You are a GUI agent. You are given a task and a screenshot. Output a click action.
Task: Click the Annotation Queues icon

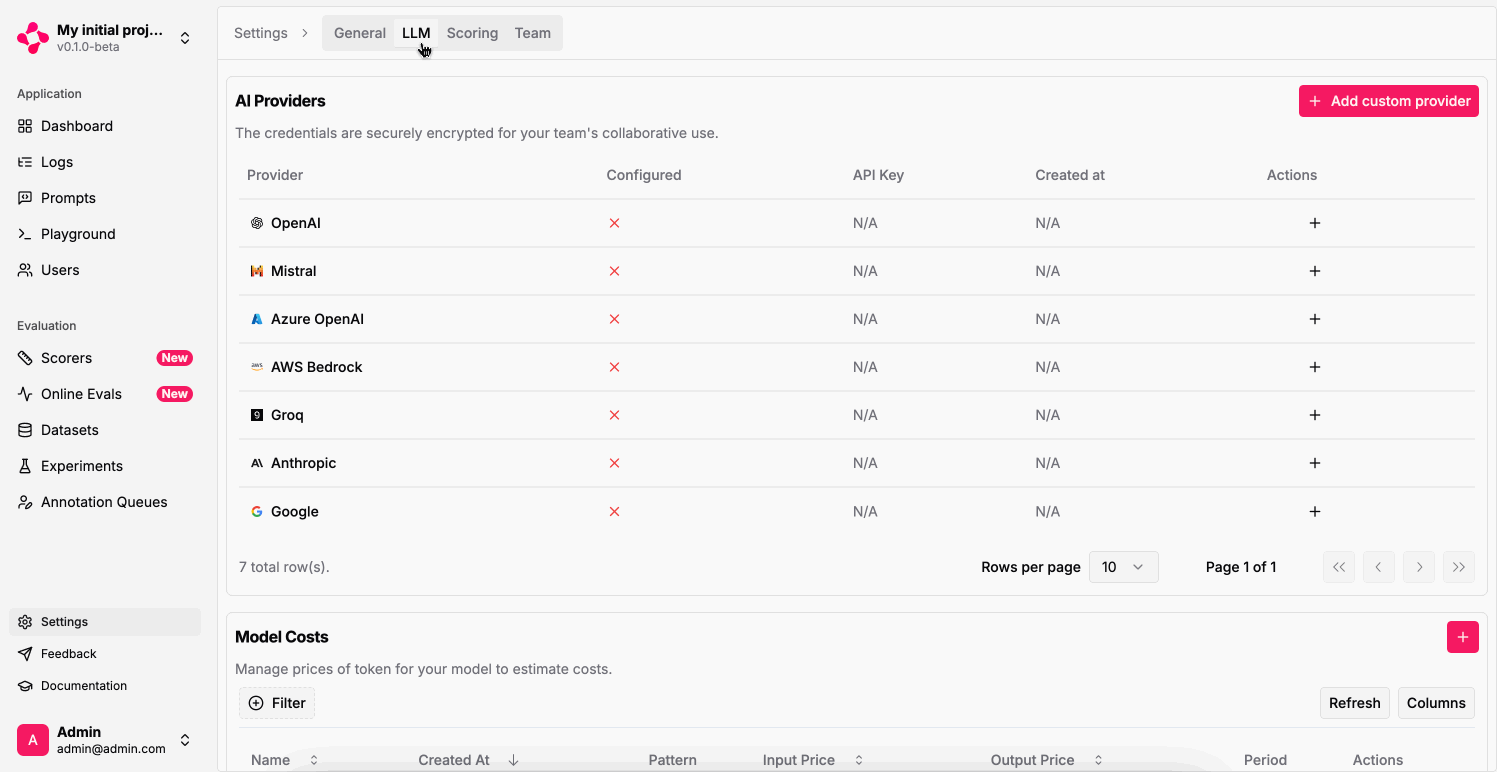[25, 502]
